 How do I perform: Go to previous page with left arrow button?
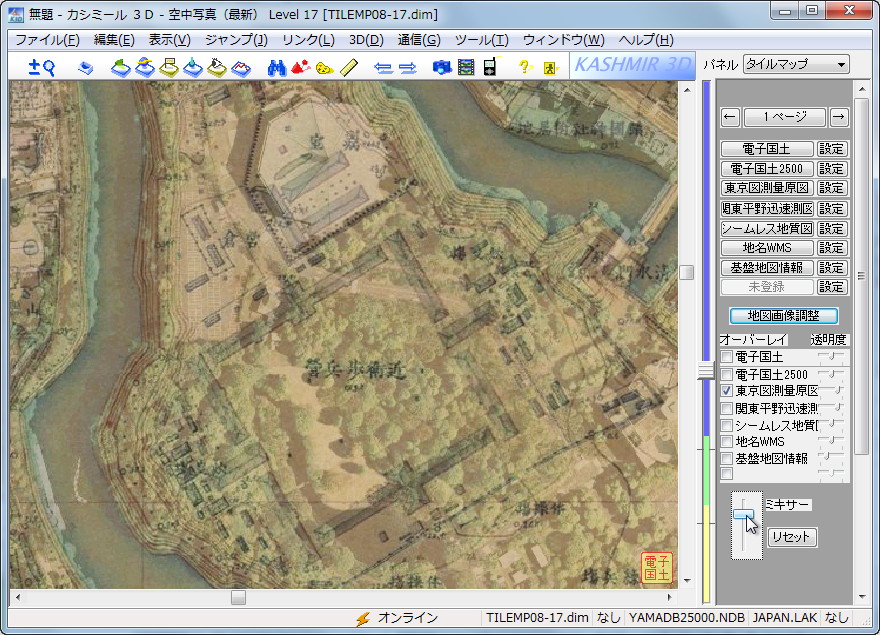click(730, 117)
